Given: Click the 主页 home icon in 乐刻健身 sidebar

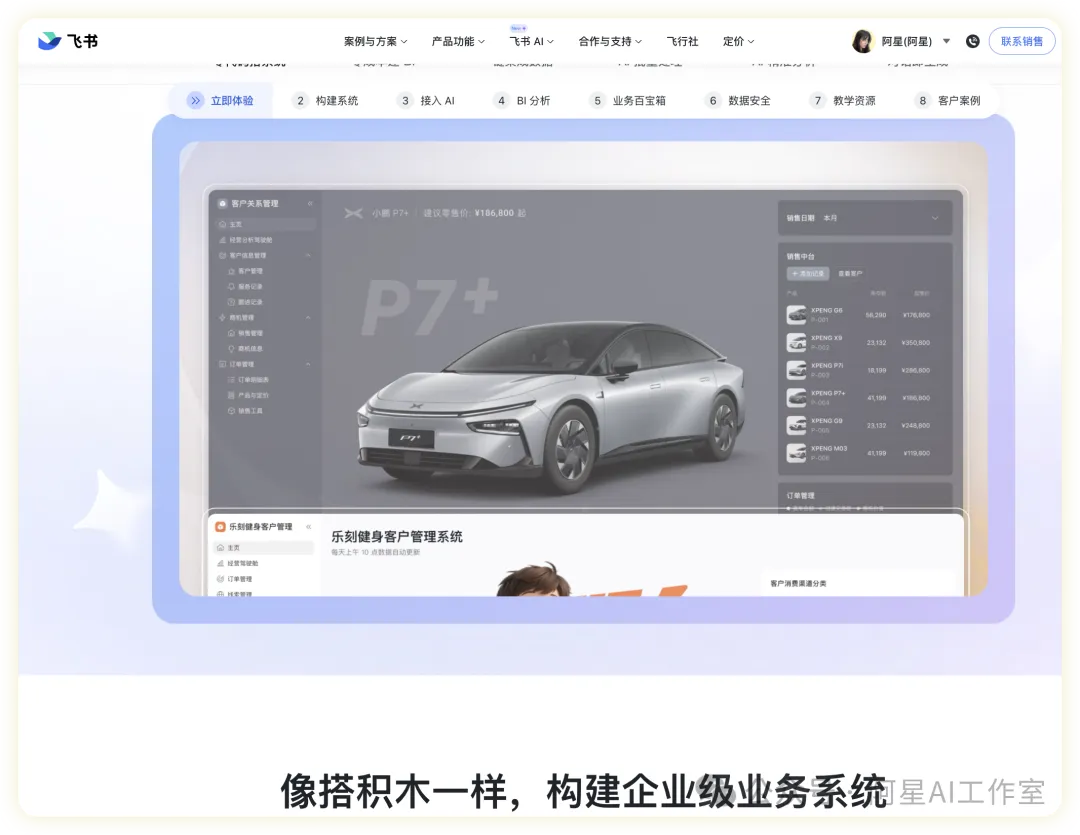Looking at the screenshot, I should click(x=220, y=548).
